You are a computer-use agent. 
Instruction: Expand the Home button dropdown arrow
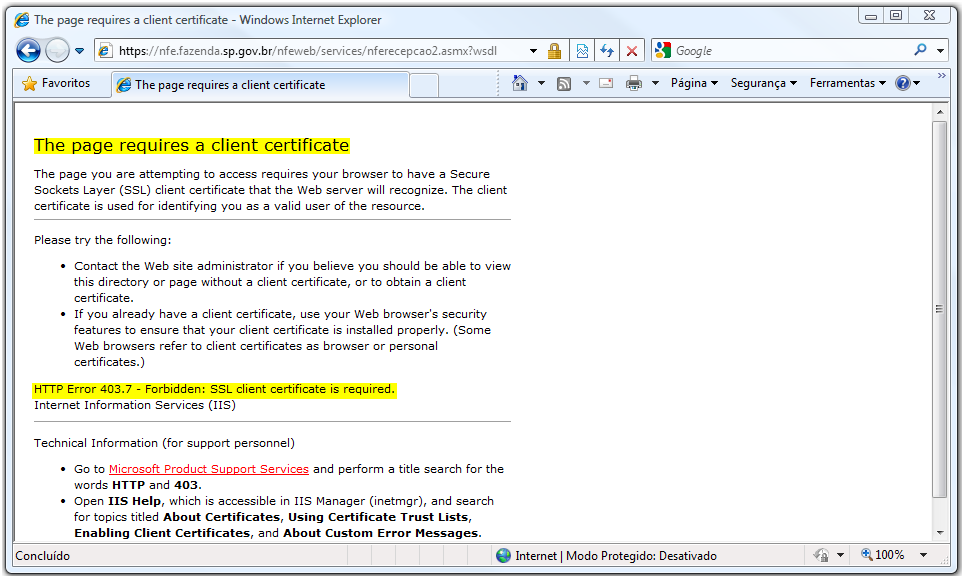pos(542,83)
